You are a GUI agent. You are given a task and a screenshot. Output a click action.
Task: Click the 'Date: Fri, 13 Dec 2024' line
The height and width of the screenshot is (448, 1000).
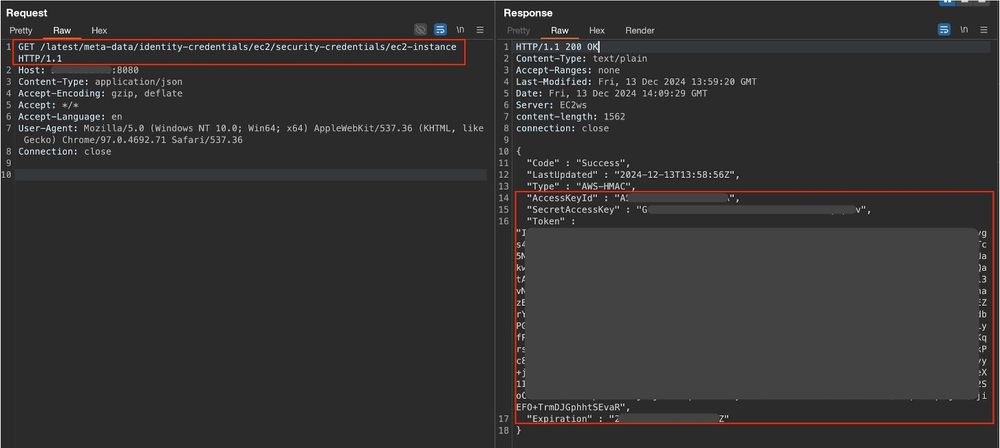611,93
